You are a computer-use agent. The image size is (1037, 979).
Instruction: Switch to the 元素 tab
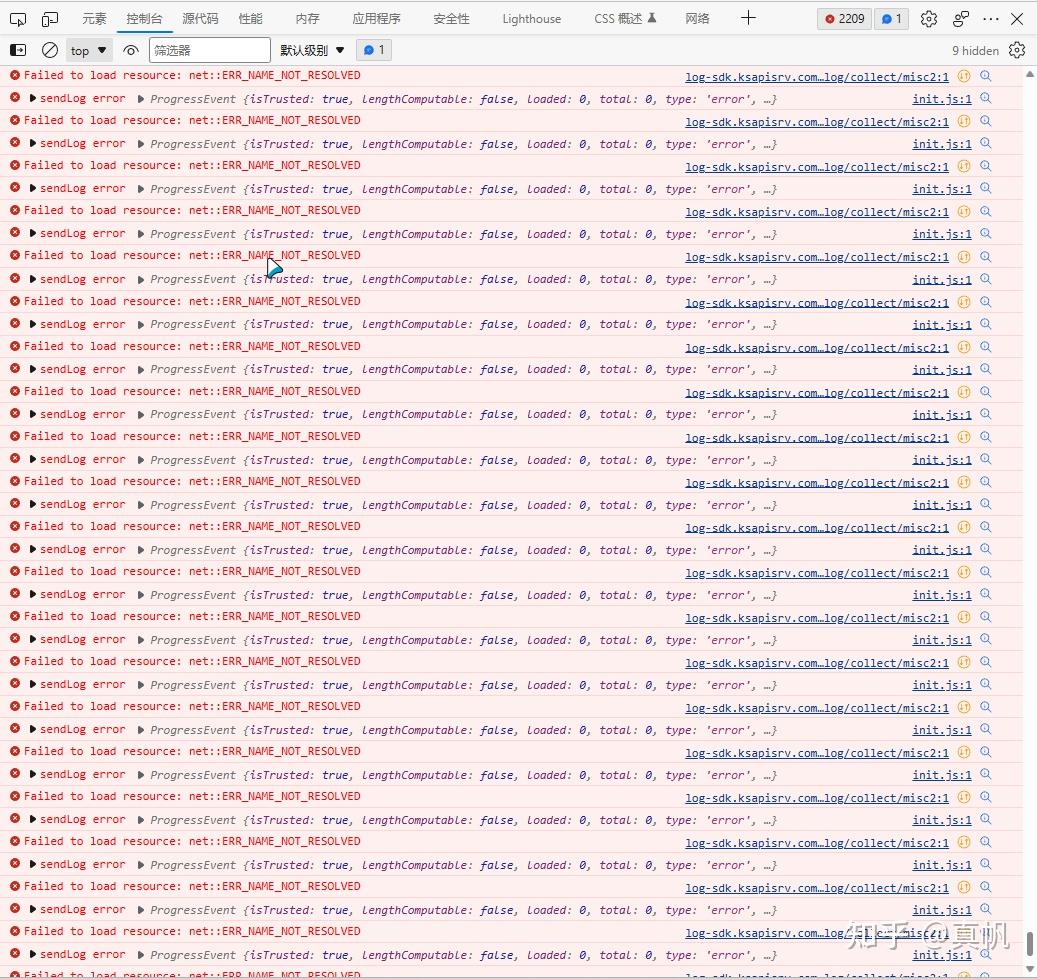click(93, 18)
